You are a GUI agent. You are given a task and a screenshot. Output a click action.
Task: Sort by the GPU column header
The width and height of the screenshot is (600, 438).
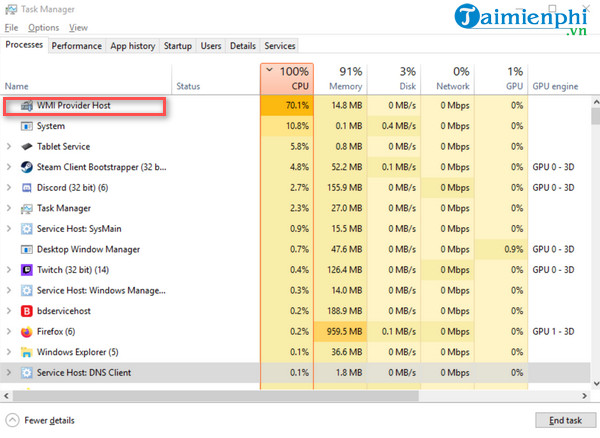[501, 79]
